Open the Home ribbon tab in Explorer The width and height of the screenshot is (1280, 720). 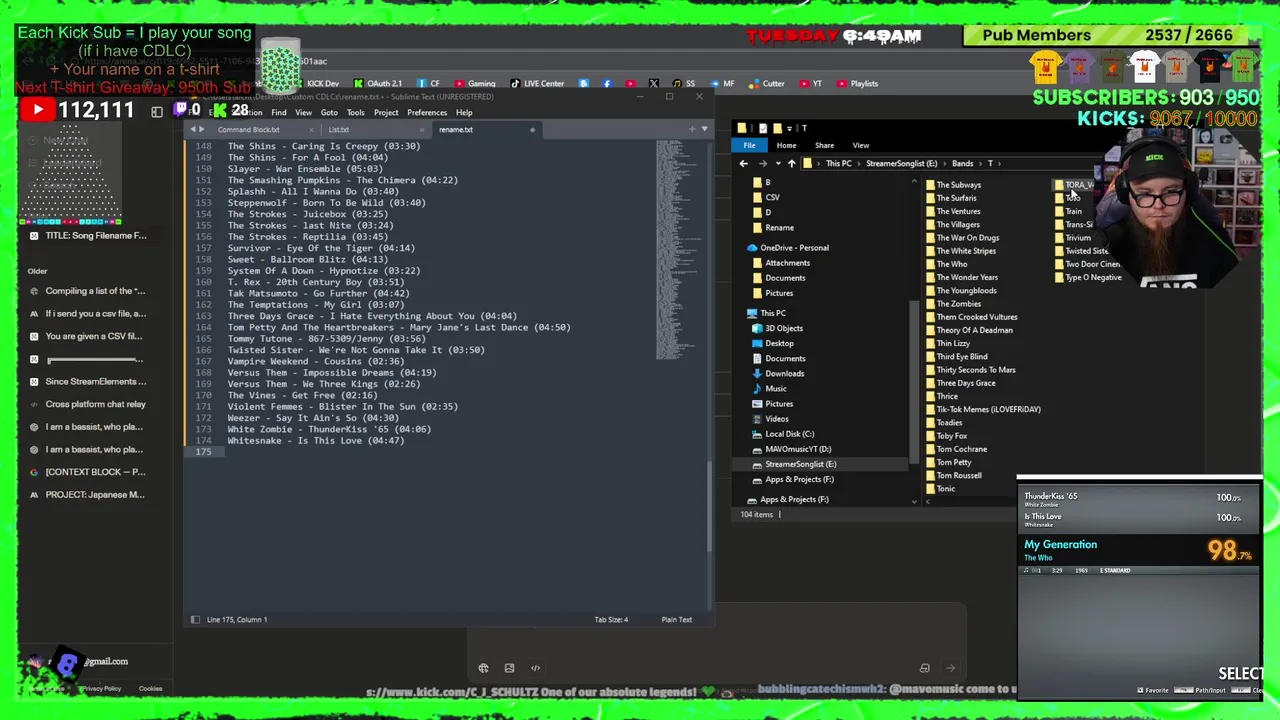(786, 145)
